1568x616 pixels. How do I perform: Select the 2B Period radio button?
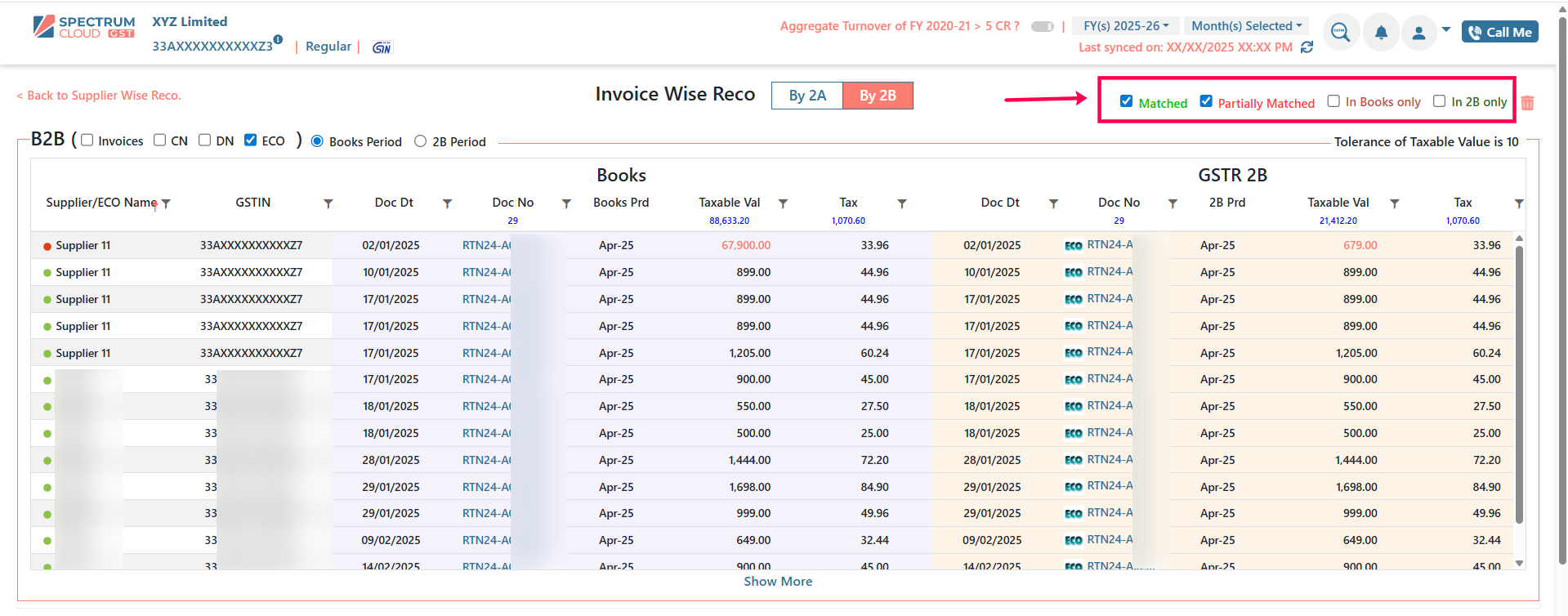[x=420, y=141]
